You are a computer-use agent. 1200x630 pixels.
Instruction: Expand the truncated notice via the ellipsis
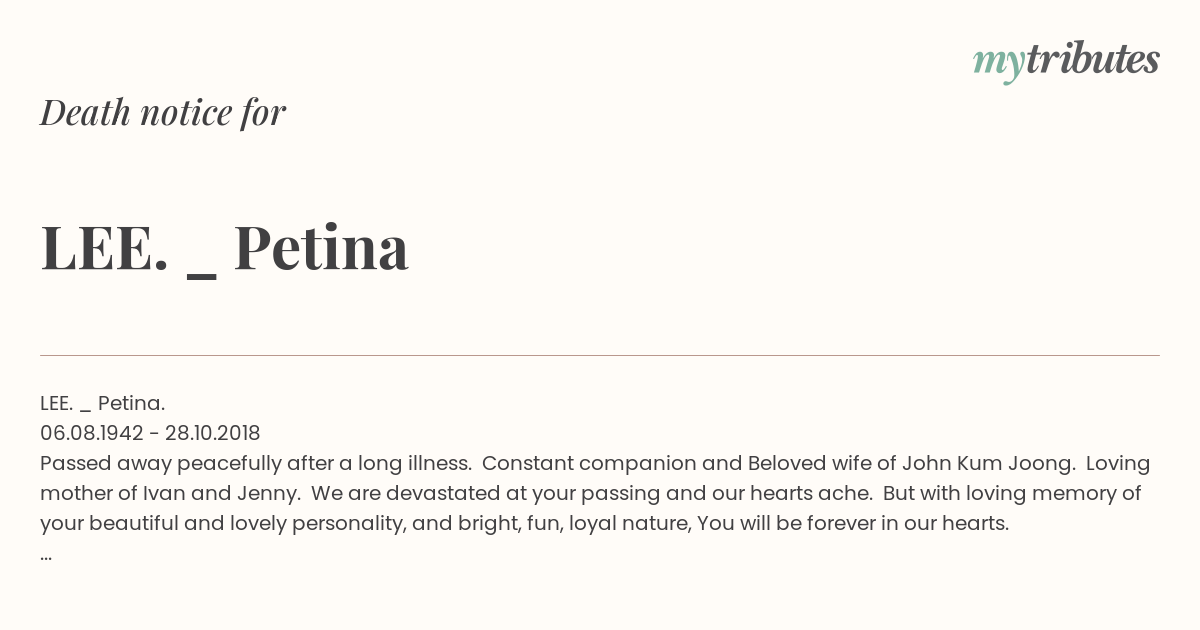46,555
